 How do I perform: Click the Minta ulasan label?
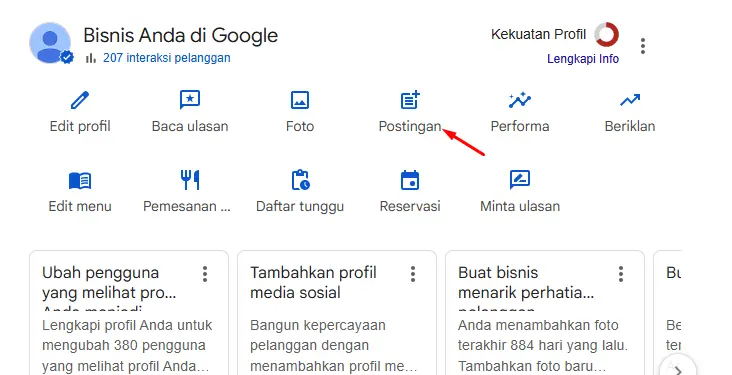pyautogui.click(x=520, y=206)
